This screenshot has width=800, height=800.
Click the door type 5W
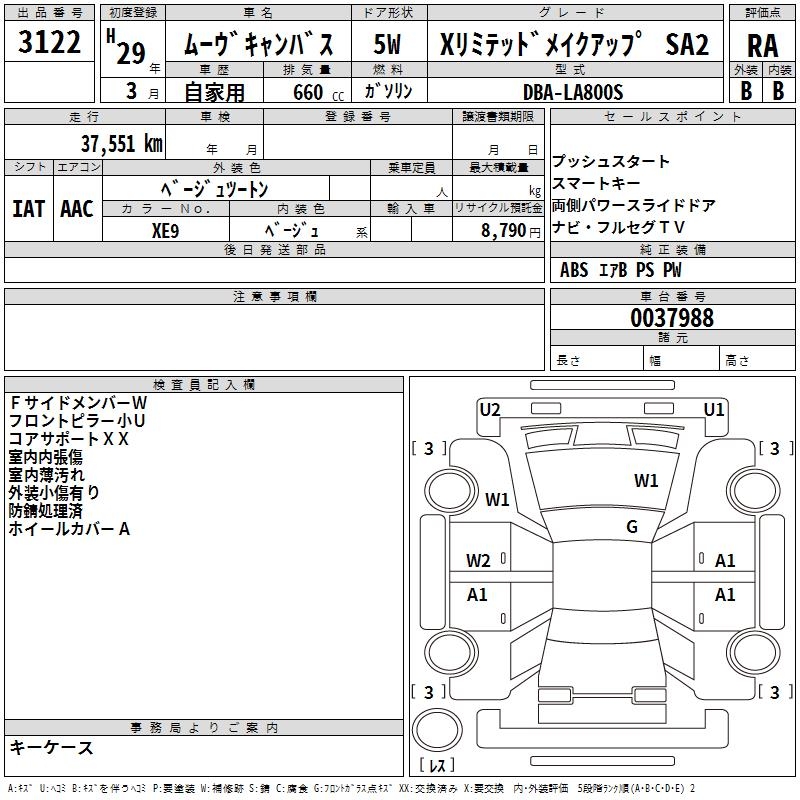pos(388,44)
